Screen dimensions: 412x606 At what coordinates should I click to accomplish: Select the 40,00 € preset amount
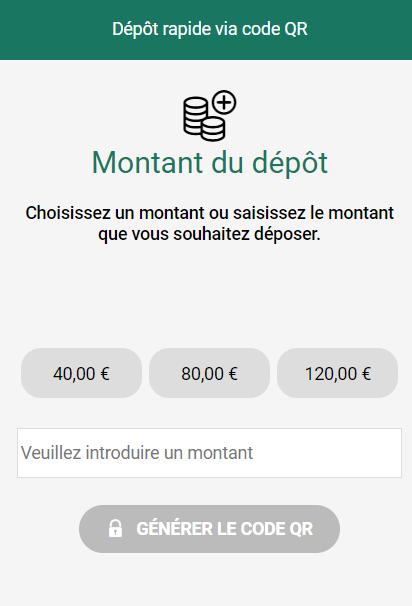[x=82, y=373]
